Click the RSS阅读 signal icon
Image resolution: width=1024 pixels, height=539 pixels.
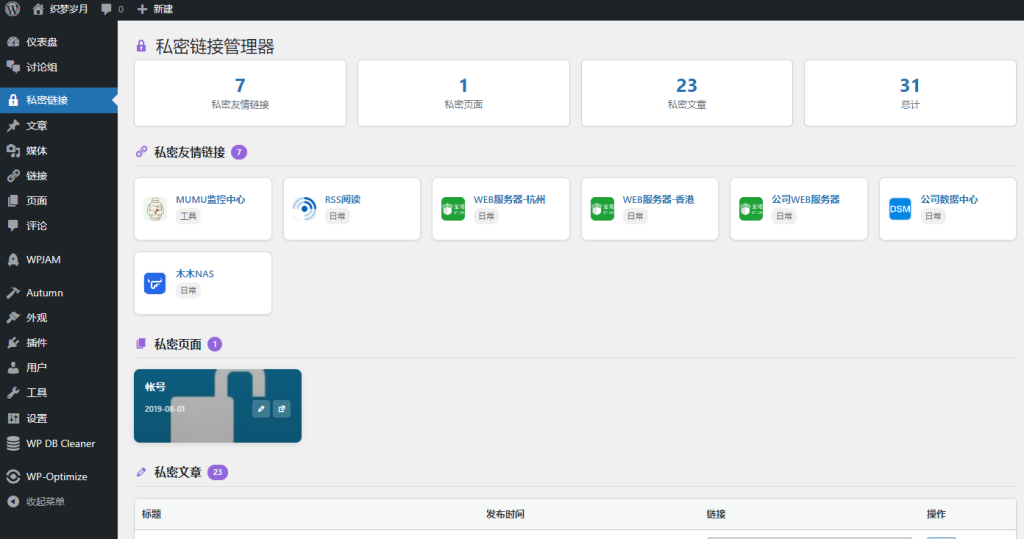(x=304, y=209)
